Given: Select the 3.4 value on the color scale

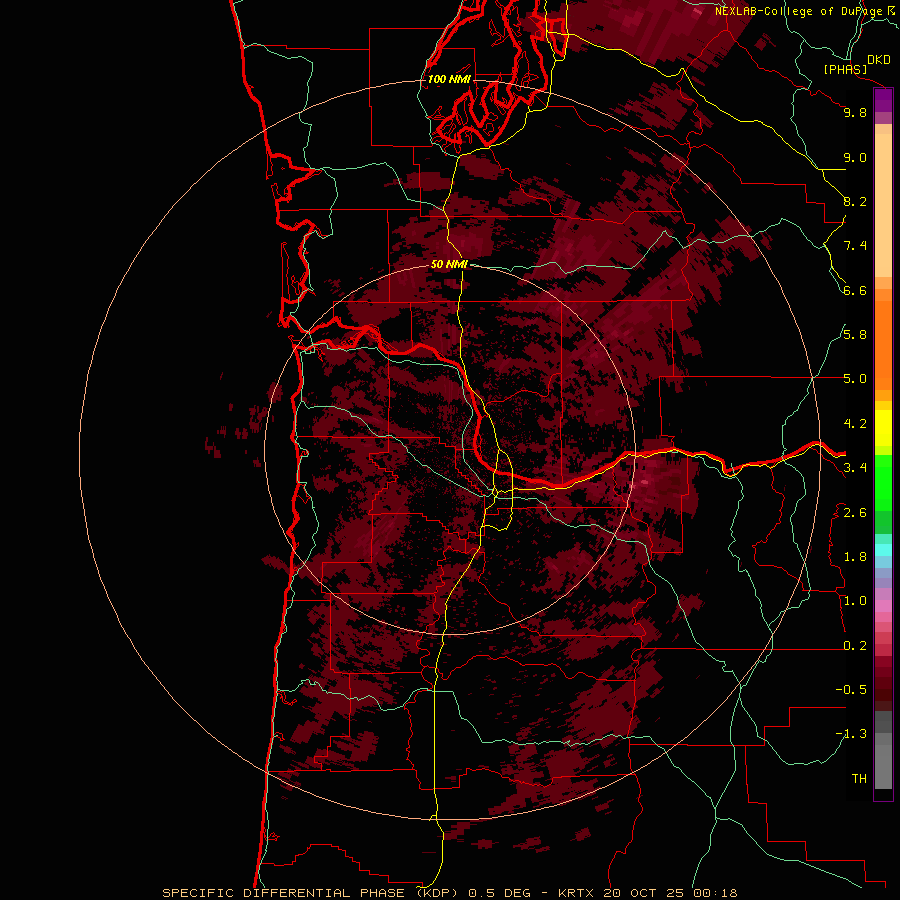Looking at the screenshot, I should (x=855, y=468).
